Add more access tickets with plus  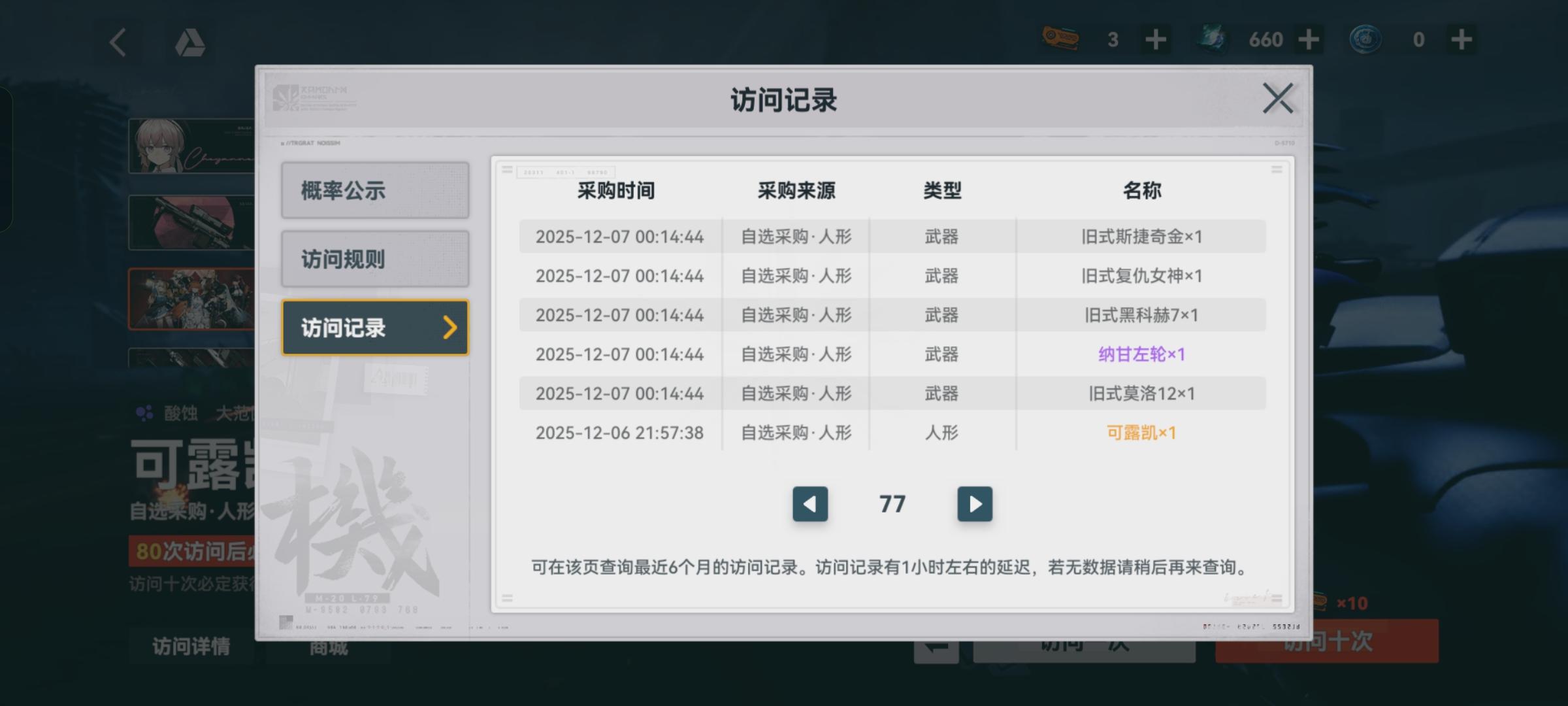[1155, 40]
